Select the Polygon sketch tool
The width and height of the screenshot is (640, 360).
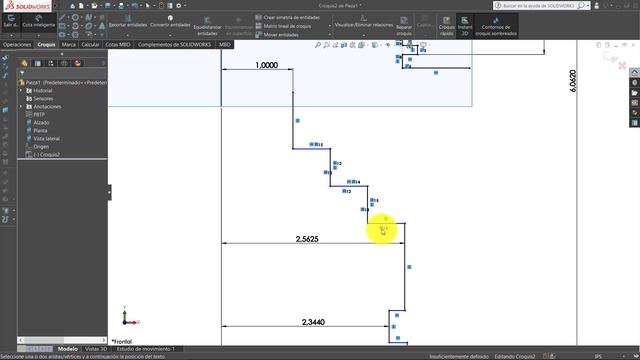(x=76, y=34)
